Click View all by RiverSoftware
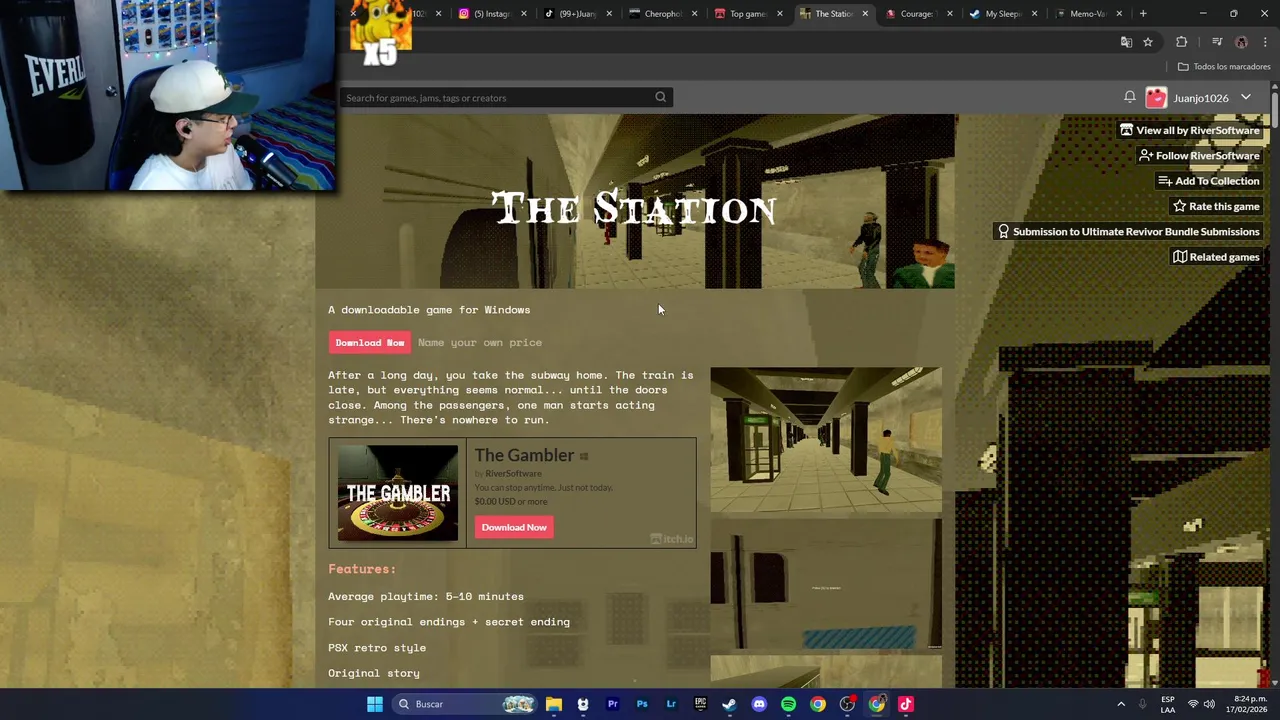The image size is (1280, 720). point(1190,130)
